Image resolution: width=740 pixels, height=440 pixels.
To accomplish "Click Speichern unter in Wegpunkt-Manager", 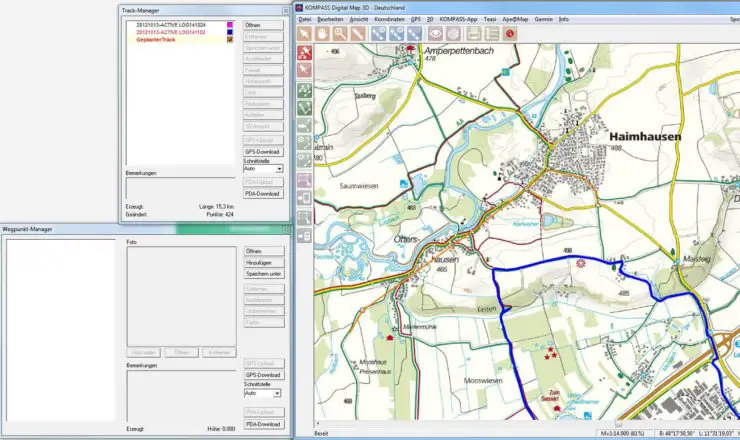I will [264, 274].
